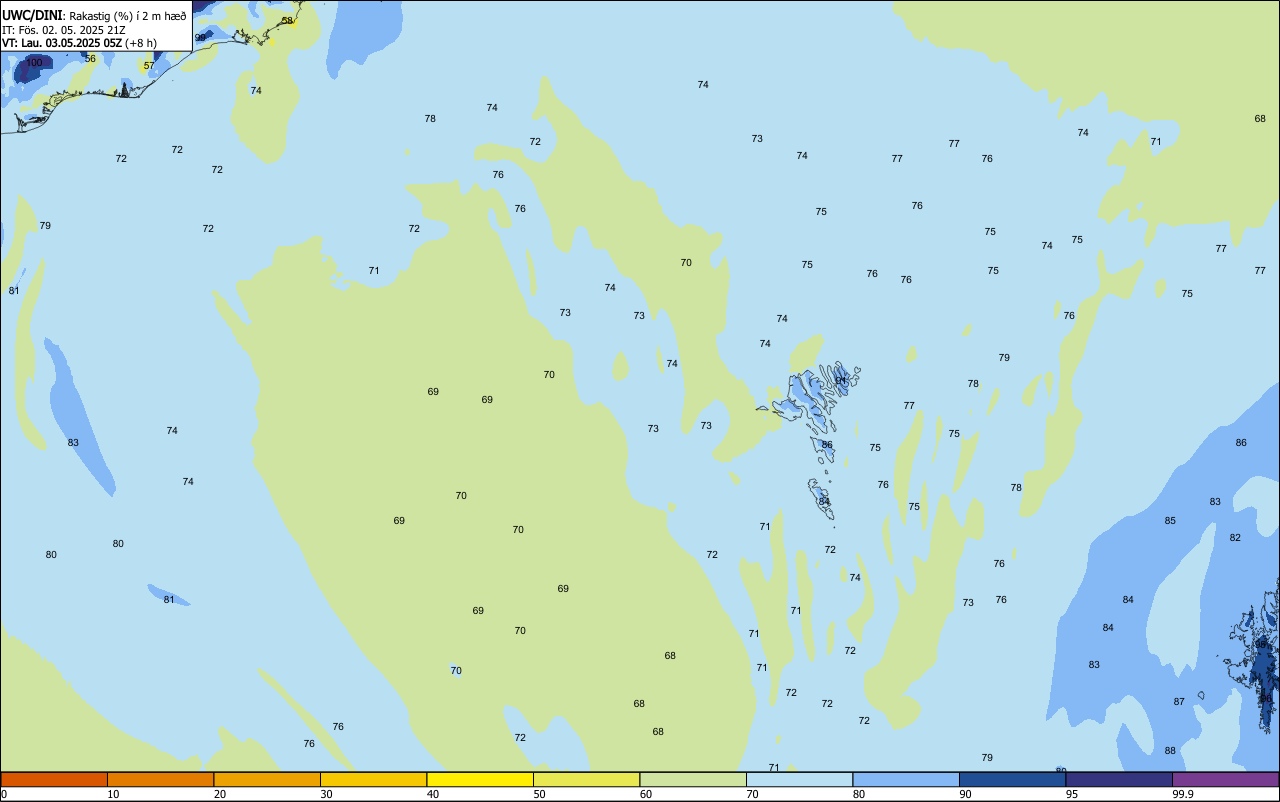Screen dimensions: 1280x802
Task: Click the '10' legend scale label
Action: click(x=113, y=794)
